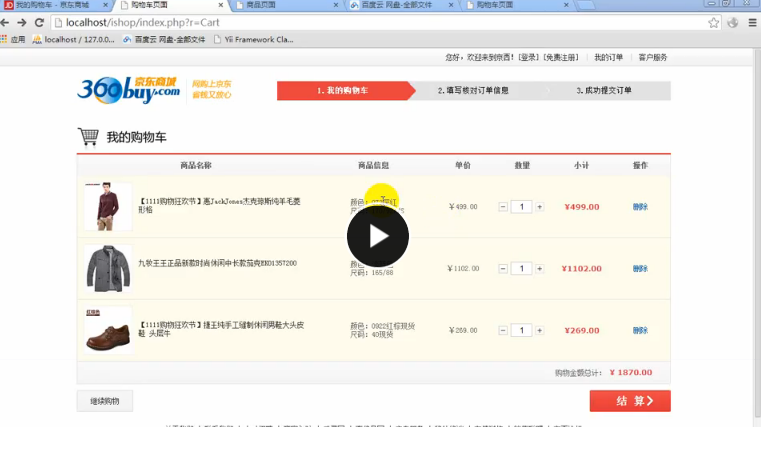Viewport: 761px width, 450px height.
Task: Click the 360buy.com logo
Action: coord(129,90)
